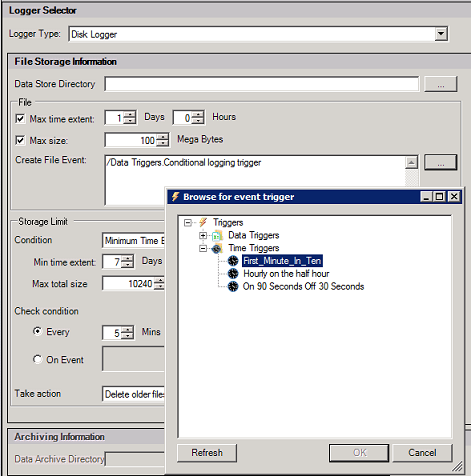This screenshot has width=471, height=476.
Task: Click the Data Store Directory text field
Action: tap(262, 84)
